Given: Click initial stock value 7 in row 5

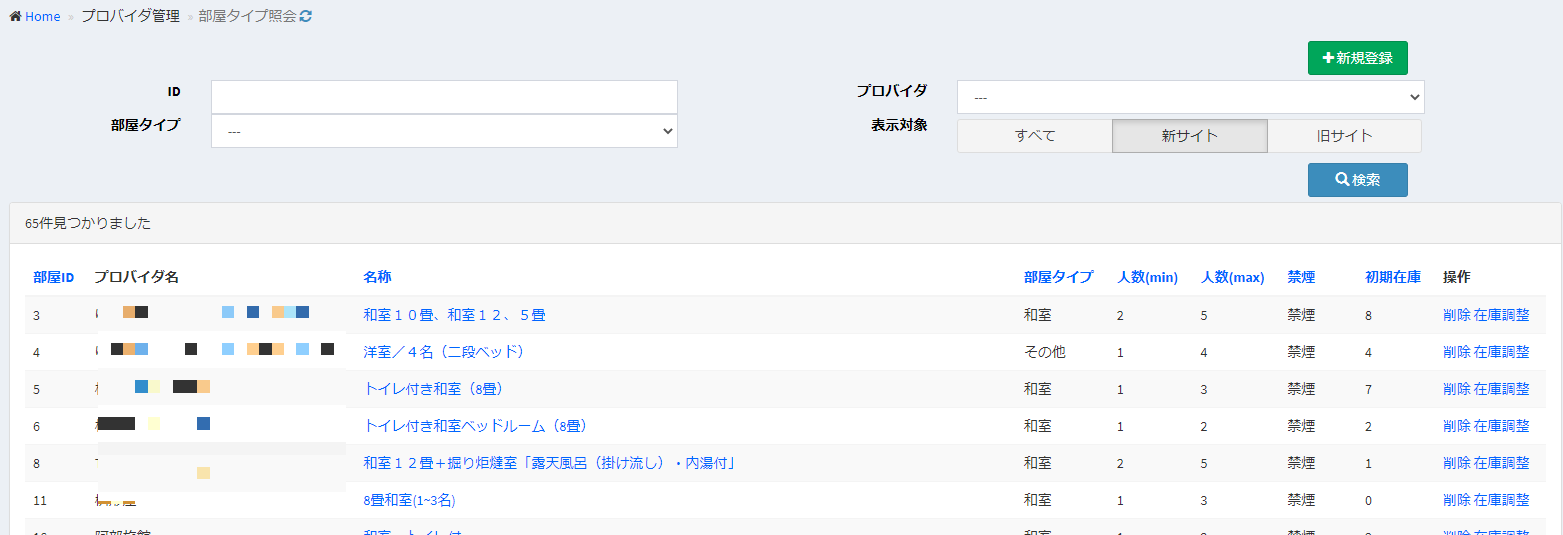Looking at the screenshot, I should tap(1368, 389).
